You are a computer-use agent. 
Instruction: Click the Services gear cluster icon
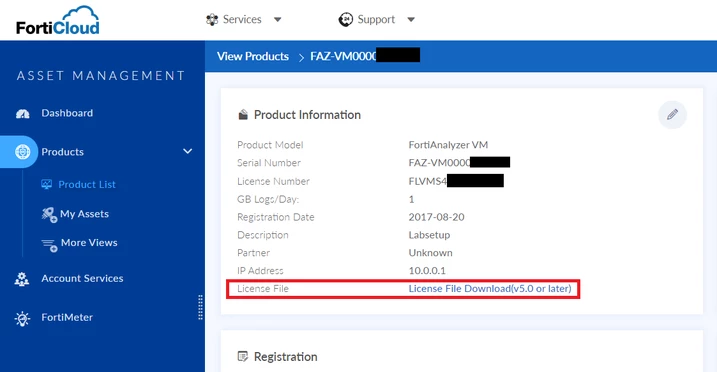[212, 20]
